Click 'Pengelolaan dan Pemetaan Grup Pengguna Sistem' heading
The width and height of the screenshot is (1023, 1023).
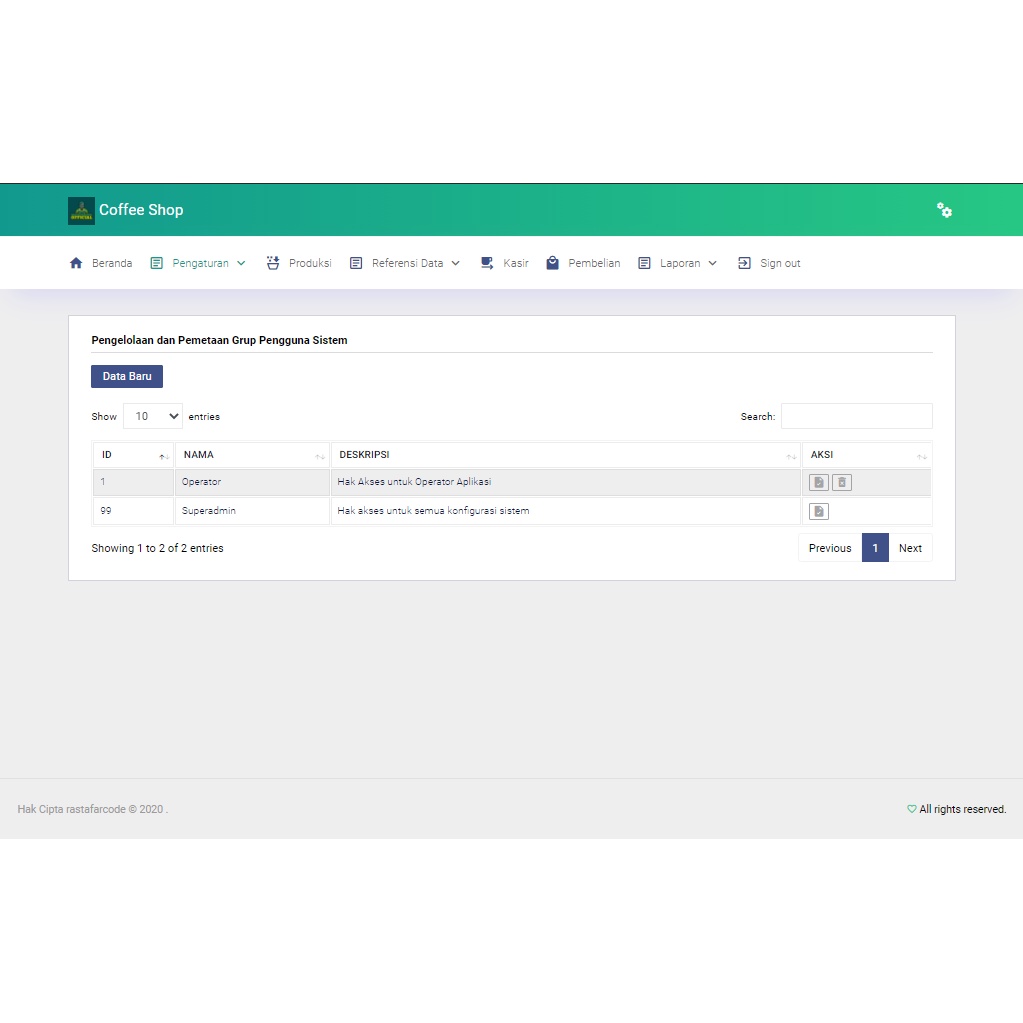(x=219, y=340)
